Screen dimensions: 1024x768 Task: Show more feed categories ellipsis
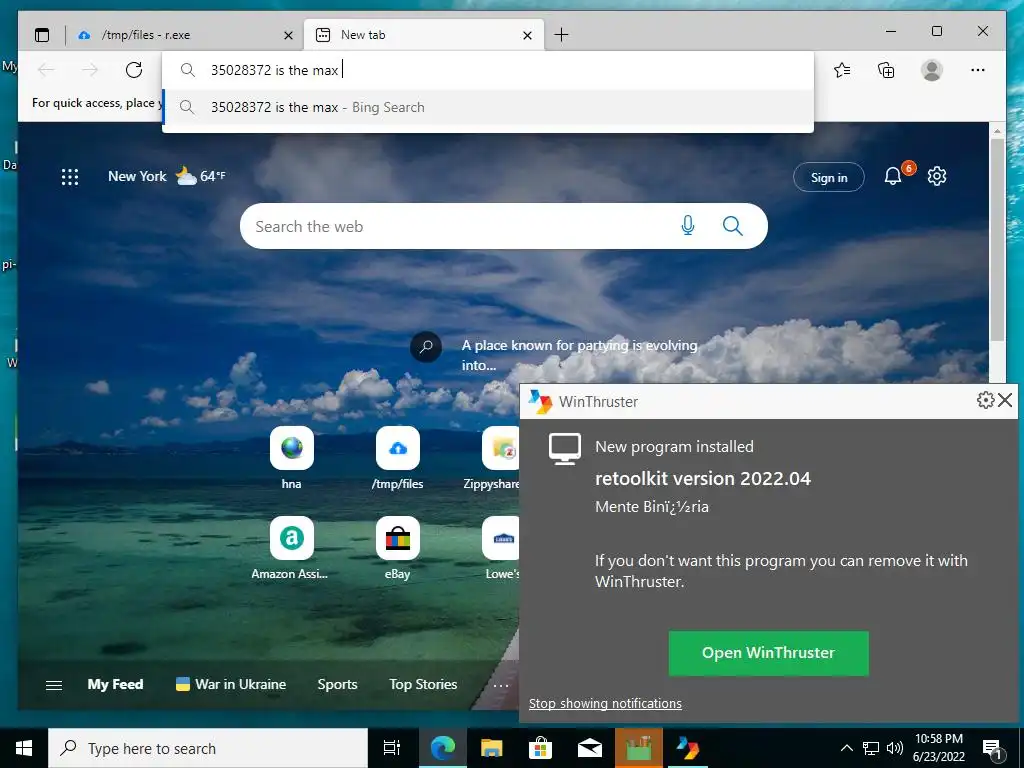(x=501, y=685)
